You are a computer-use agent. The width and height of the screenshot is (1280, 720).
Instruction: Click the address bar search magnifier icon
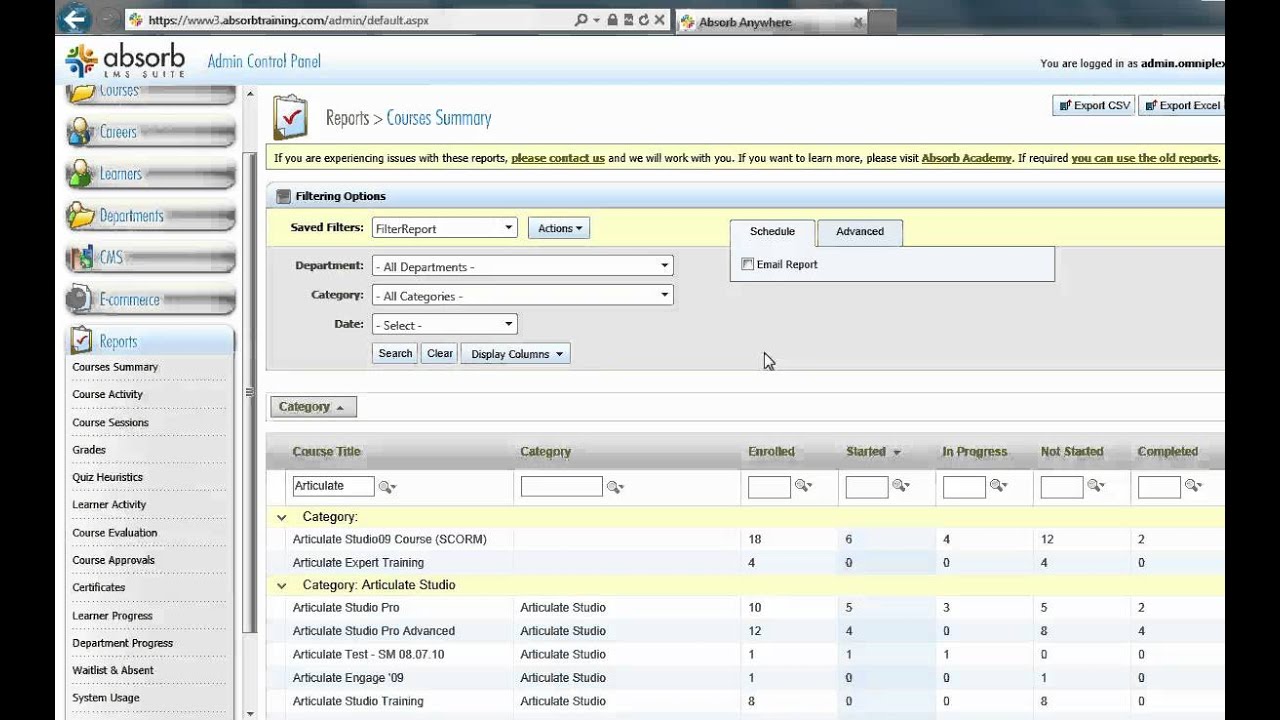[581, 20]
